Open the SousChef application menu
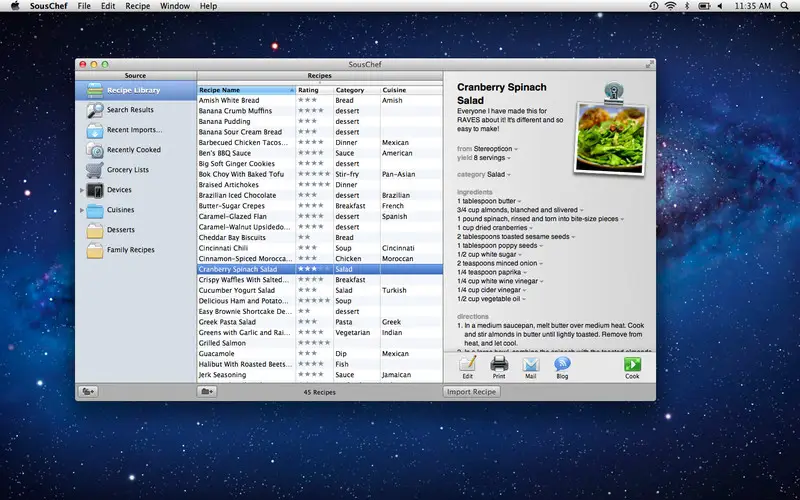This screenshot has width=800, height=500. pos(48,6)
